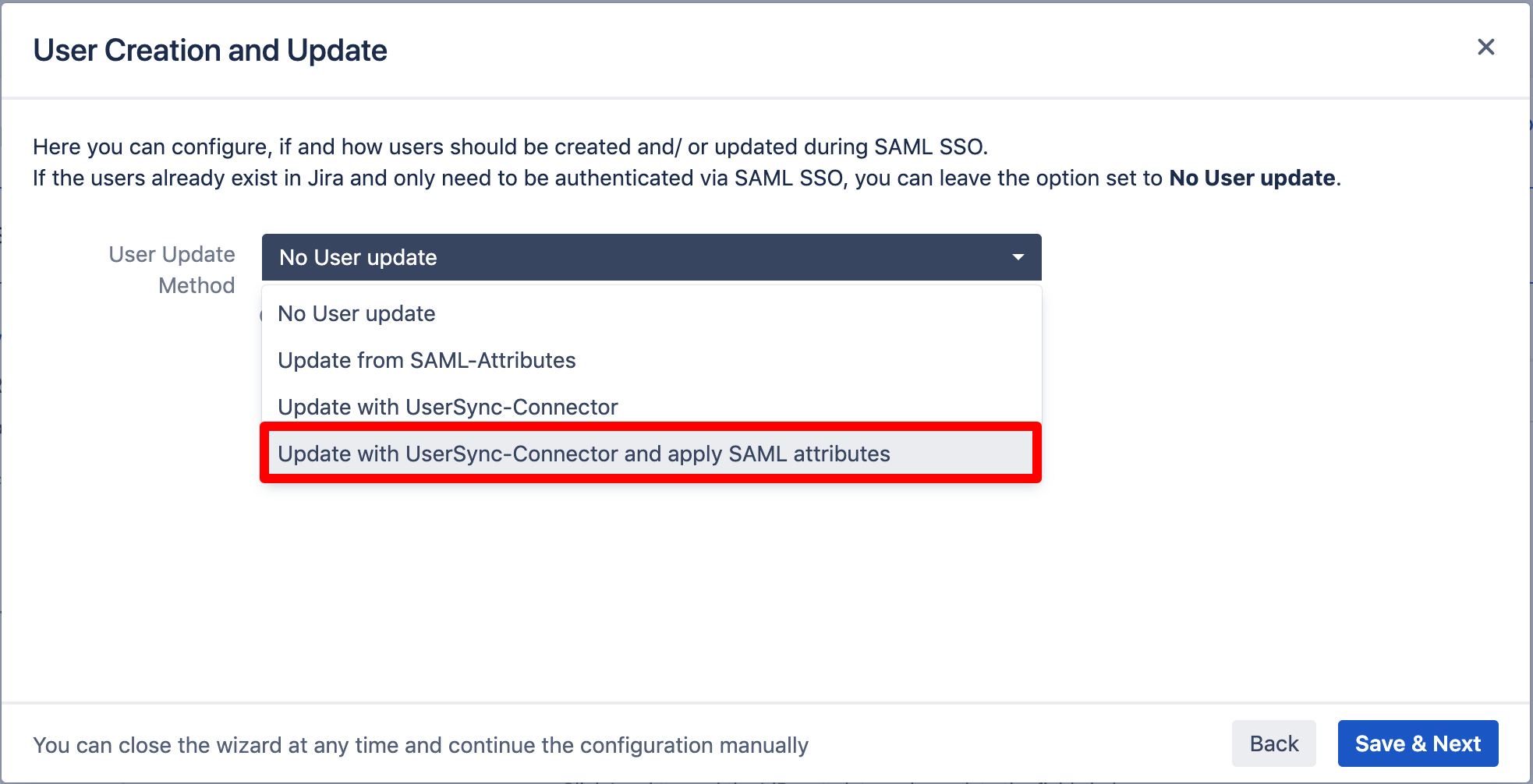This screenshot has width=1533, height=784.
Task: Click the word "manually" in the footer
Action: click(763, 745)
